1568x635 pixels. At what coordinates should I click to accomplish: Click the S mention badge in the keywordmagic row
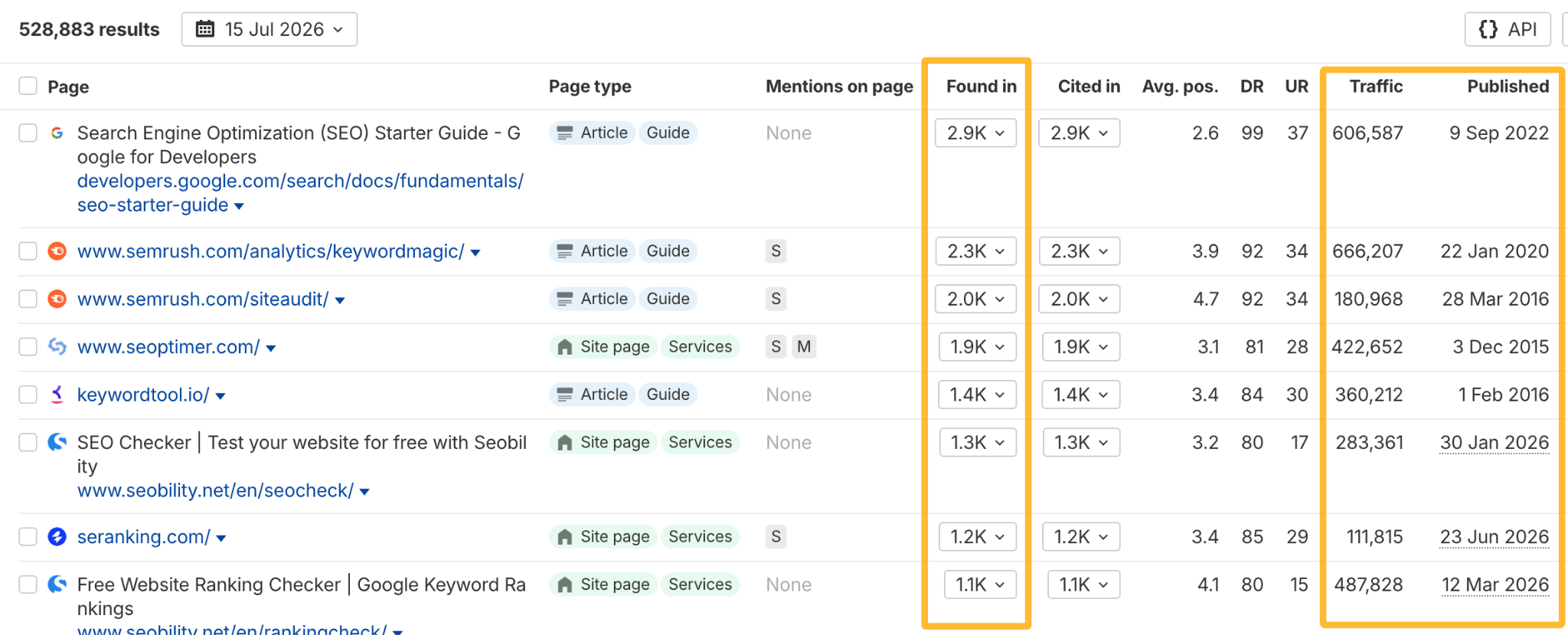[x=776, y=251]
